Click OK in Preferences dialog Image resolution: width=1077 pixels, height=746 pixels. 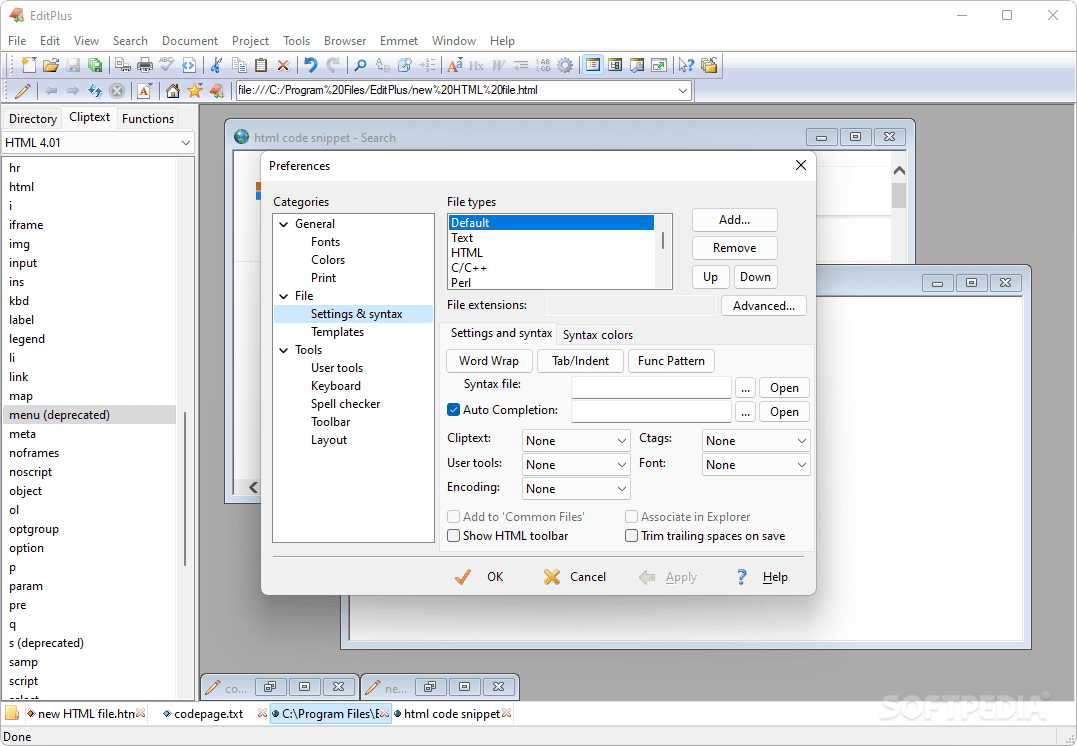coord(479,577)
